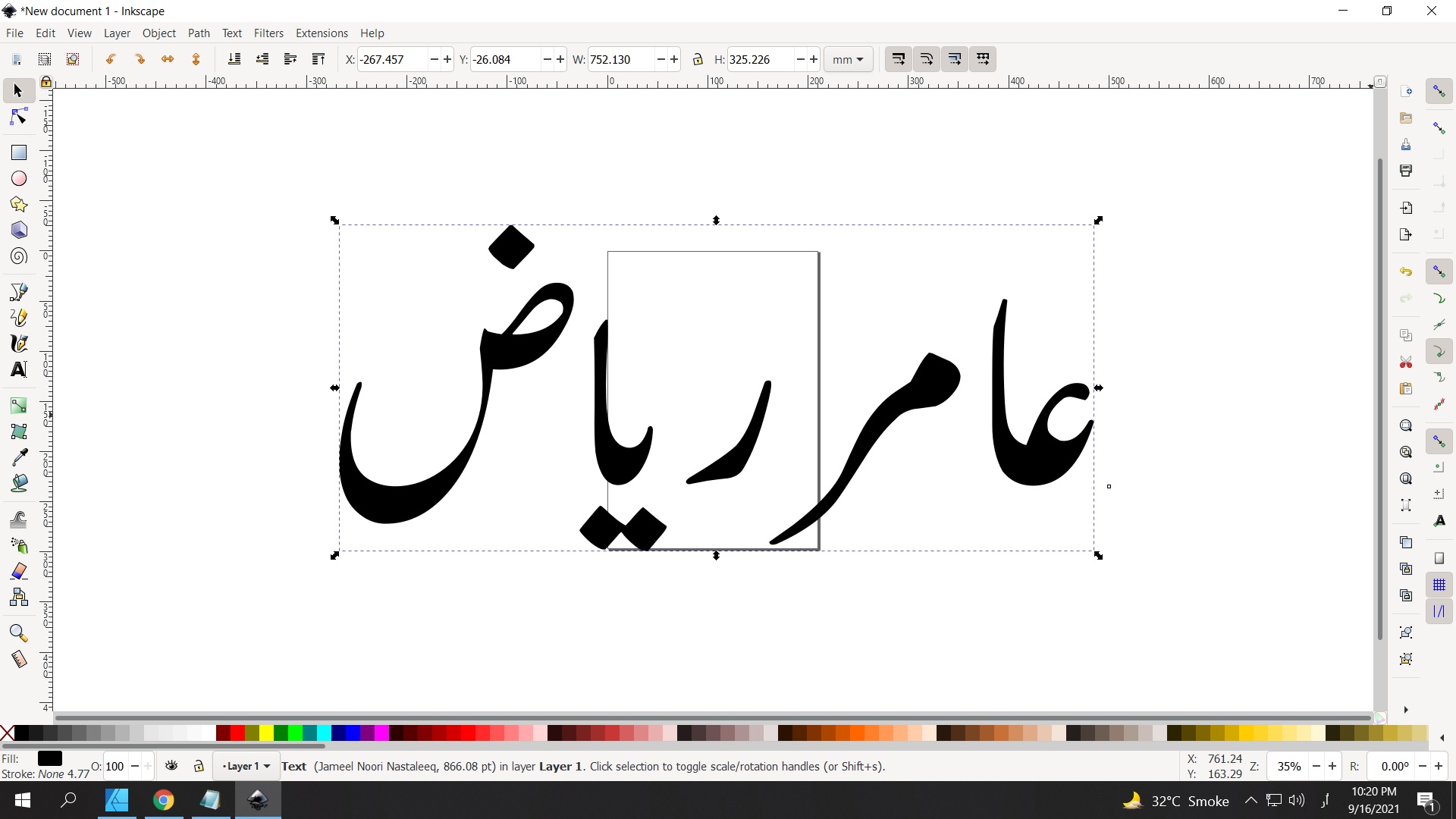Toggle snap to grids button

[1439, 585]
